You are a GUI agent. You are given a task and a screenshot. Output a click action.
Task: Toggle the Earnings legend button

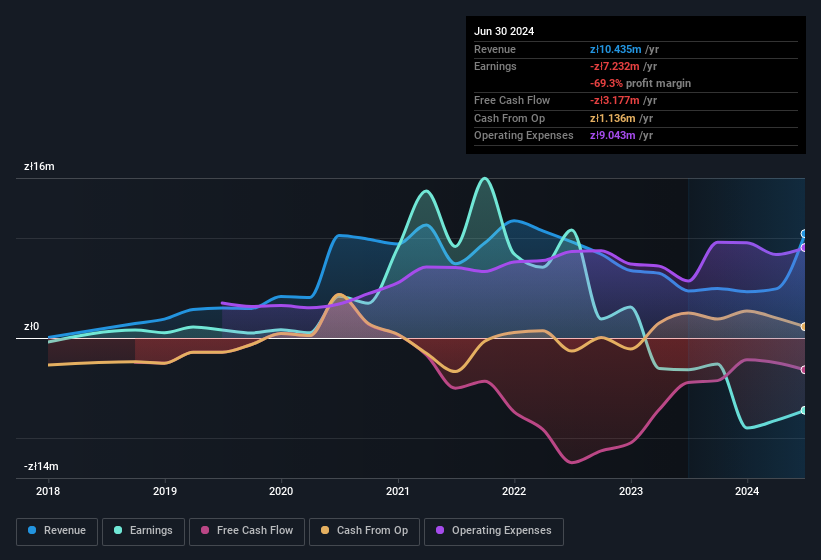coord(143,531)
